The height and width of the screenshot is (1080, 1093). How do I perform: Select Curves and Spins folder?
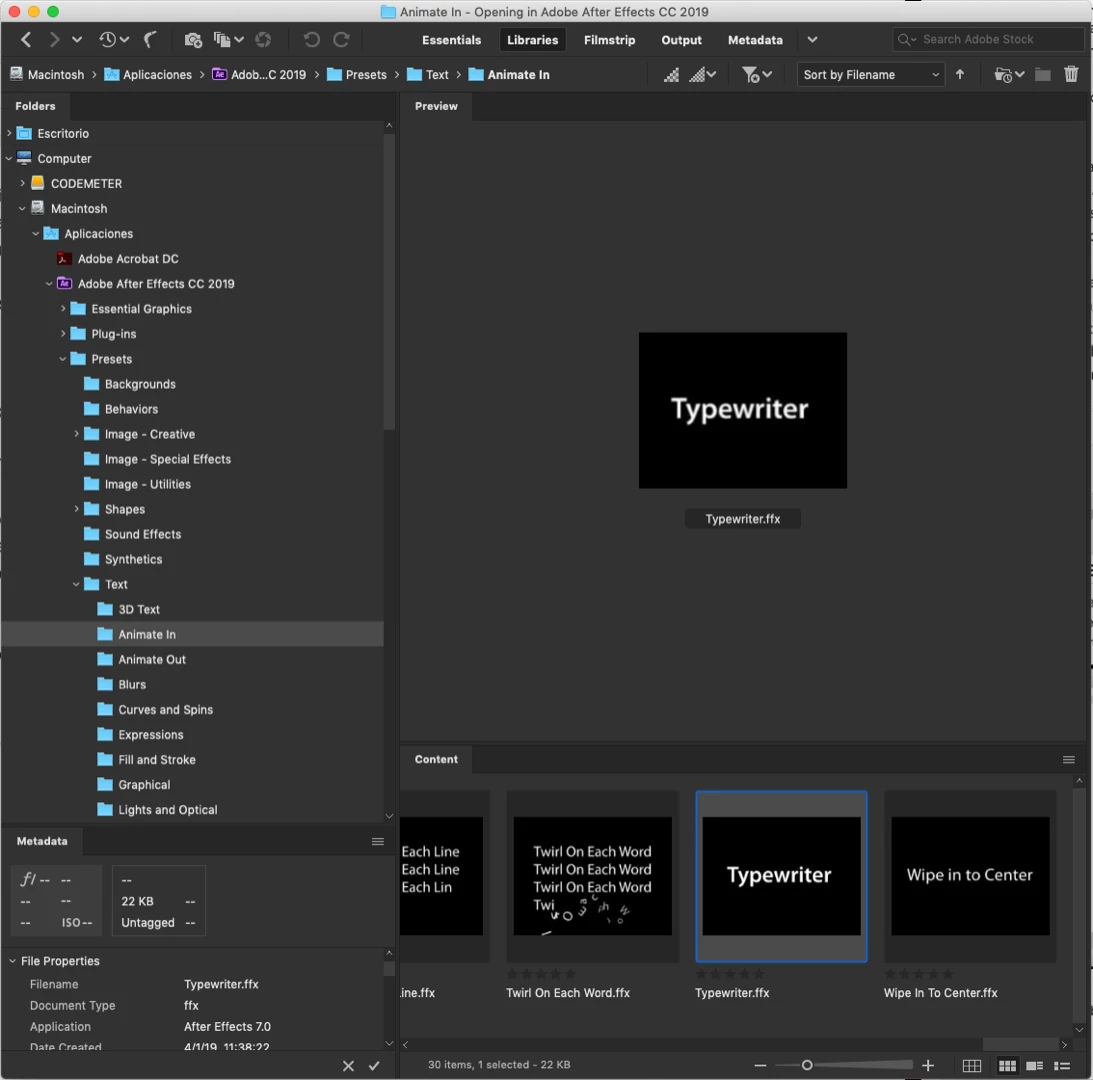tap(165, 710)
